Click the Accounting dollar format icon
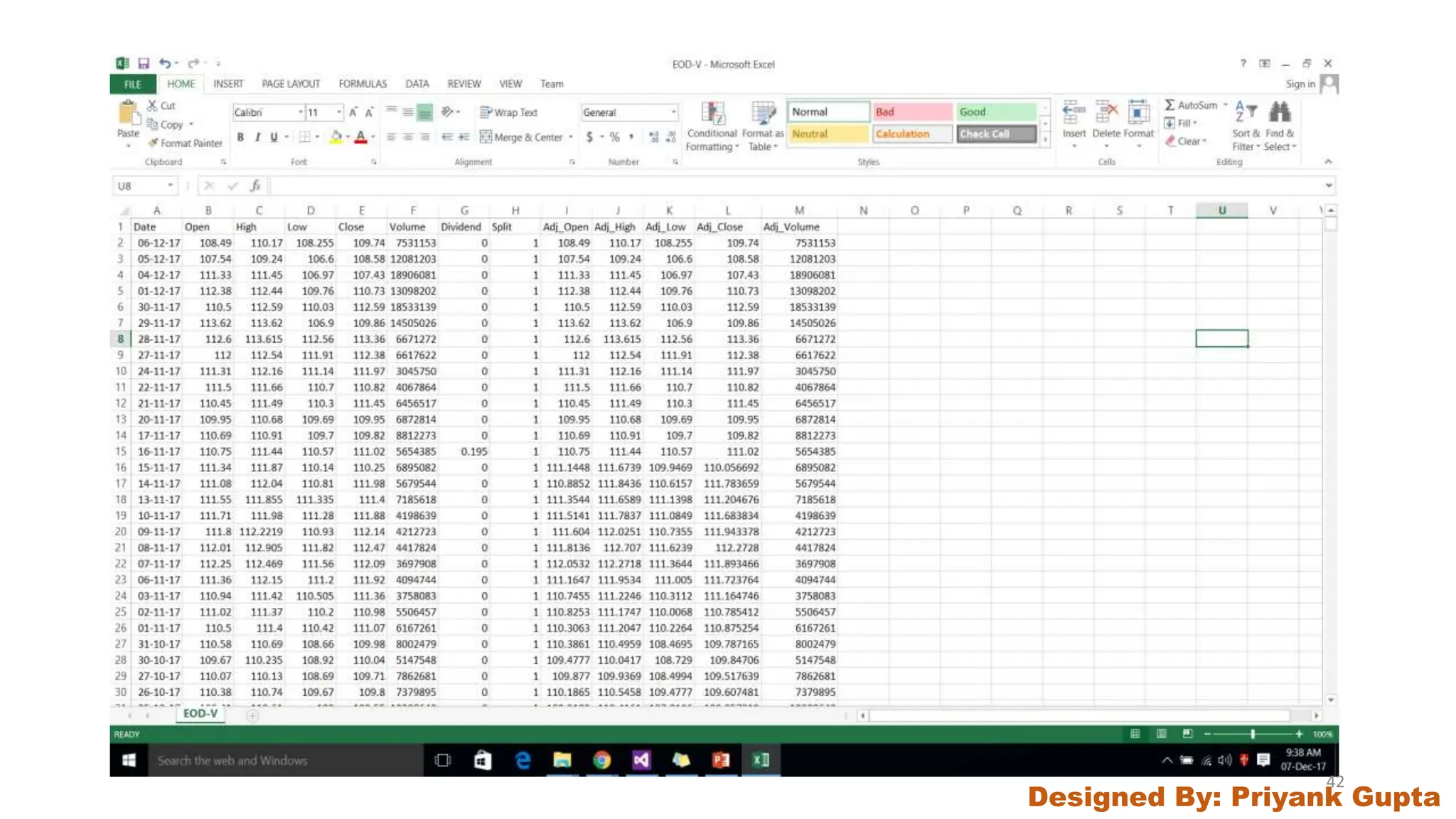The image size is (1456, 819). coord(589,136)
